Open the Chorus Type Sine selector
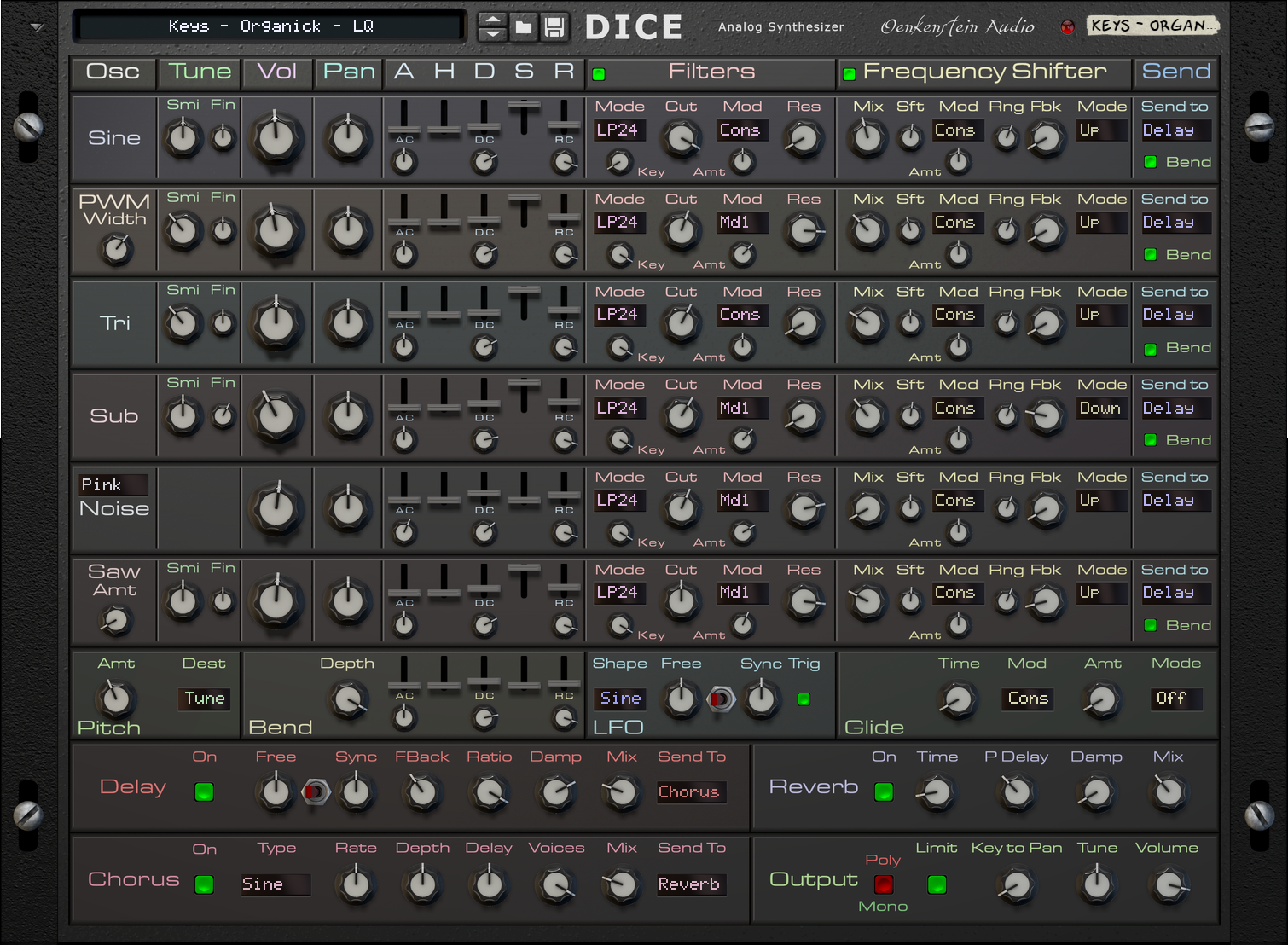 click(275, 884)
